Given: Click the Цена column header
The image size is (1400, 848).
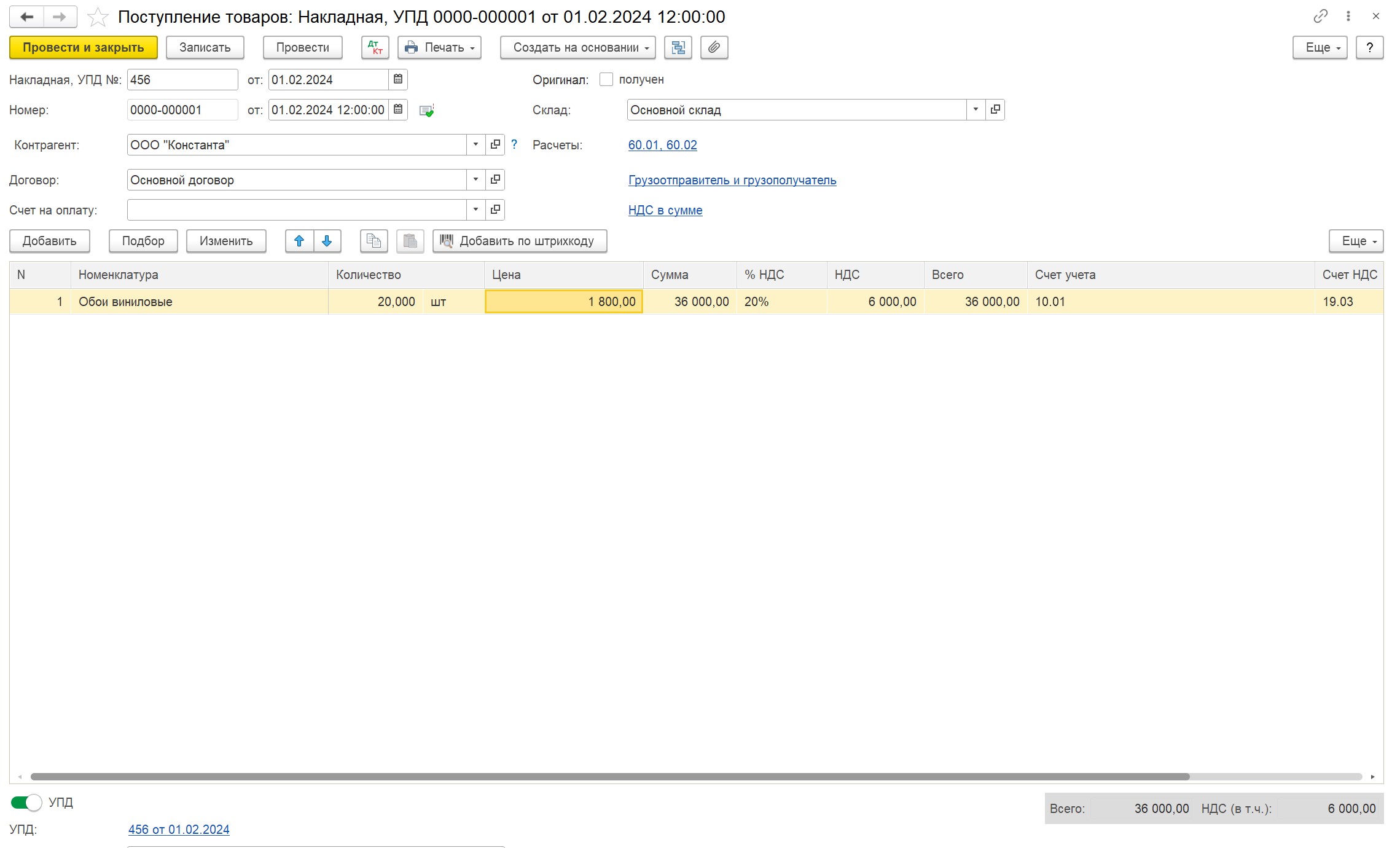Looking at the screenshot, I should [564, 275].
